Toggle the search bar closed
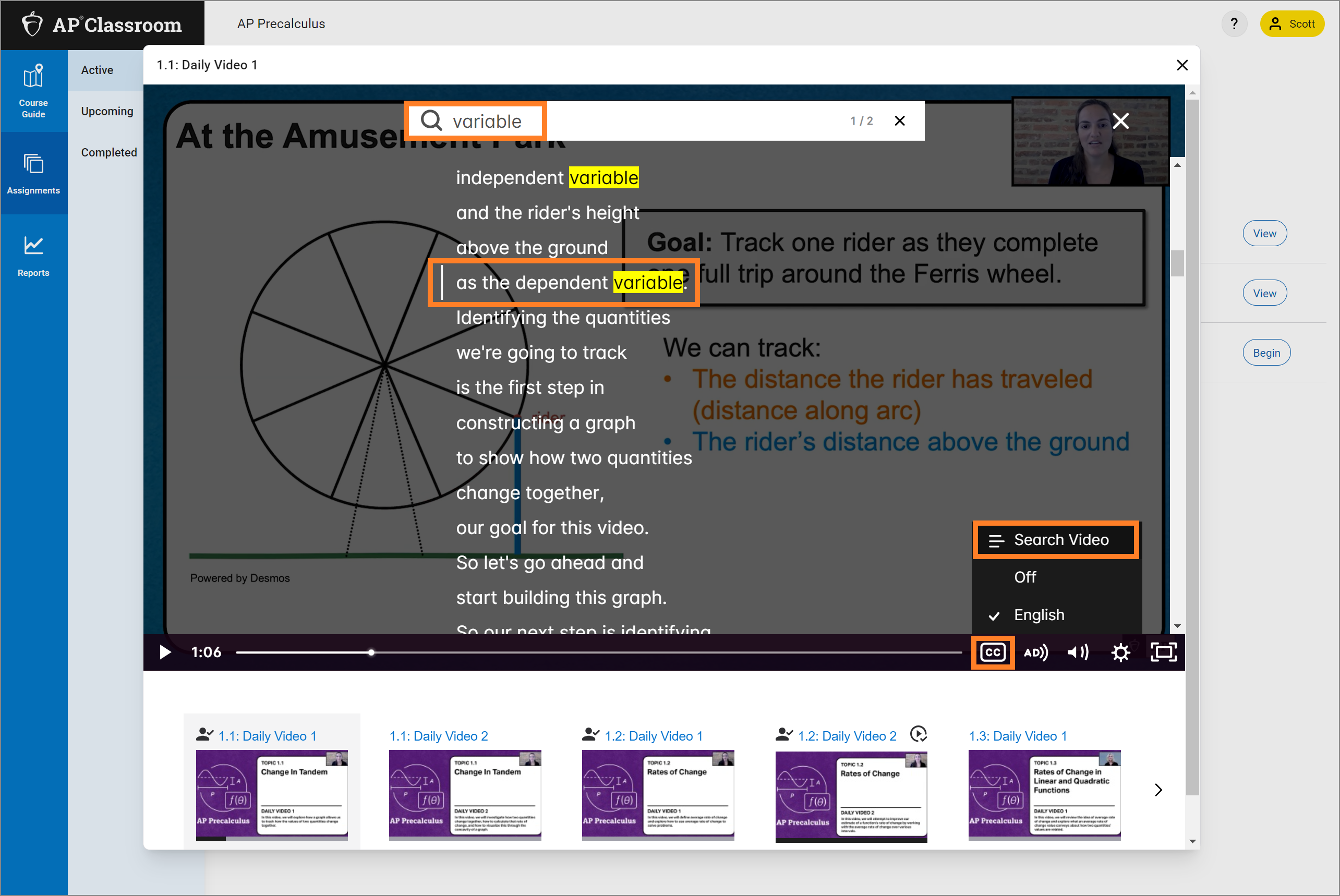The image size is (1340, 896). [x=899, y=120]
